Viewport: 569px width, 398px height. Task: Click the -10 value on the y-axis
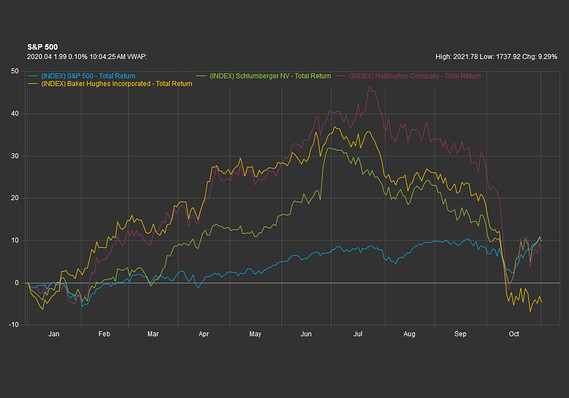point(13,325)
